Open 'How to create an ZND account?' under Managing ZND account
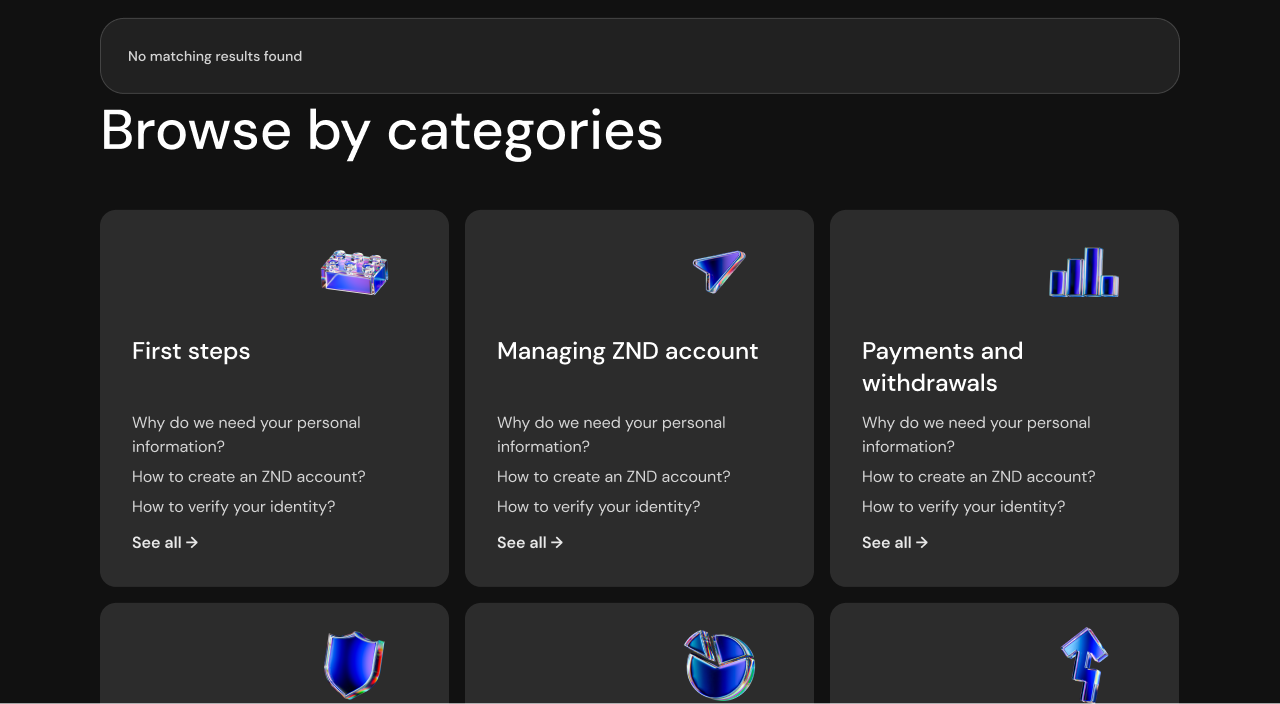 click(614, 477)
